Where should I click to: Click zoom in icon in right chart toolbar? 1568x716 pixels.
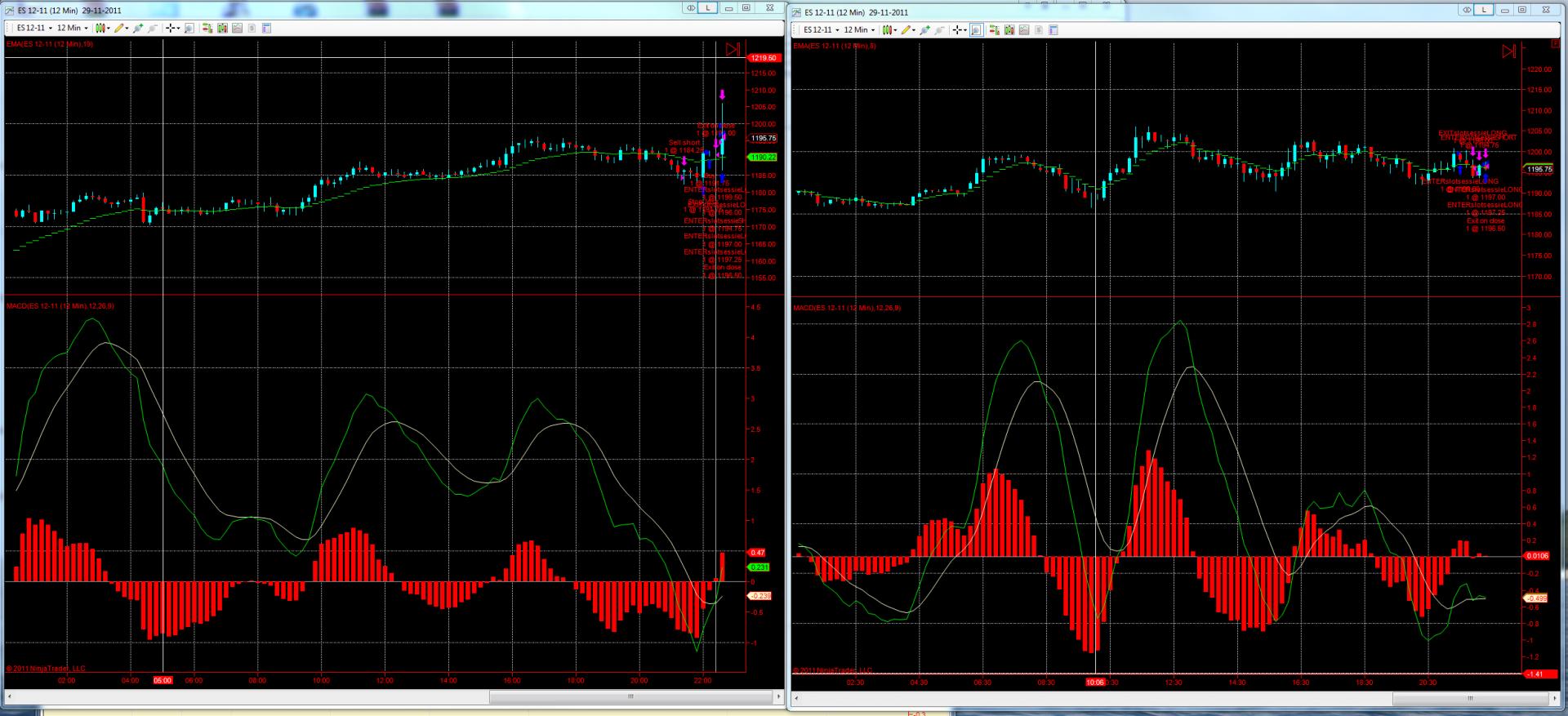click(925, 30)
